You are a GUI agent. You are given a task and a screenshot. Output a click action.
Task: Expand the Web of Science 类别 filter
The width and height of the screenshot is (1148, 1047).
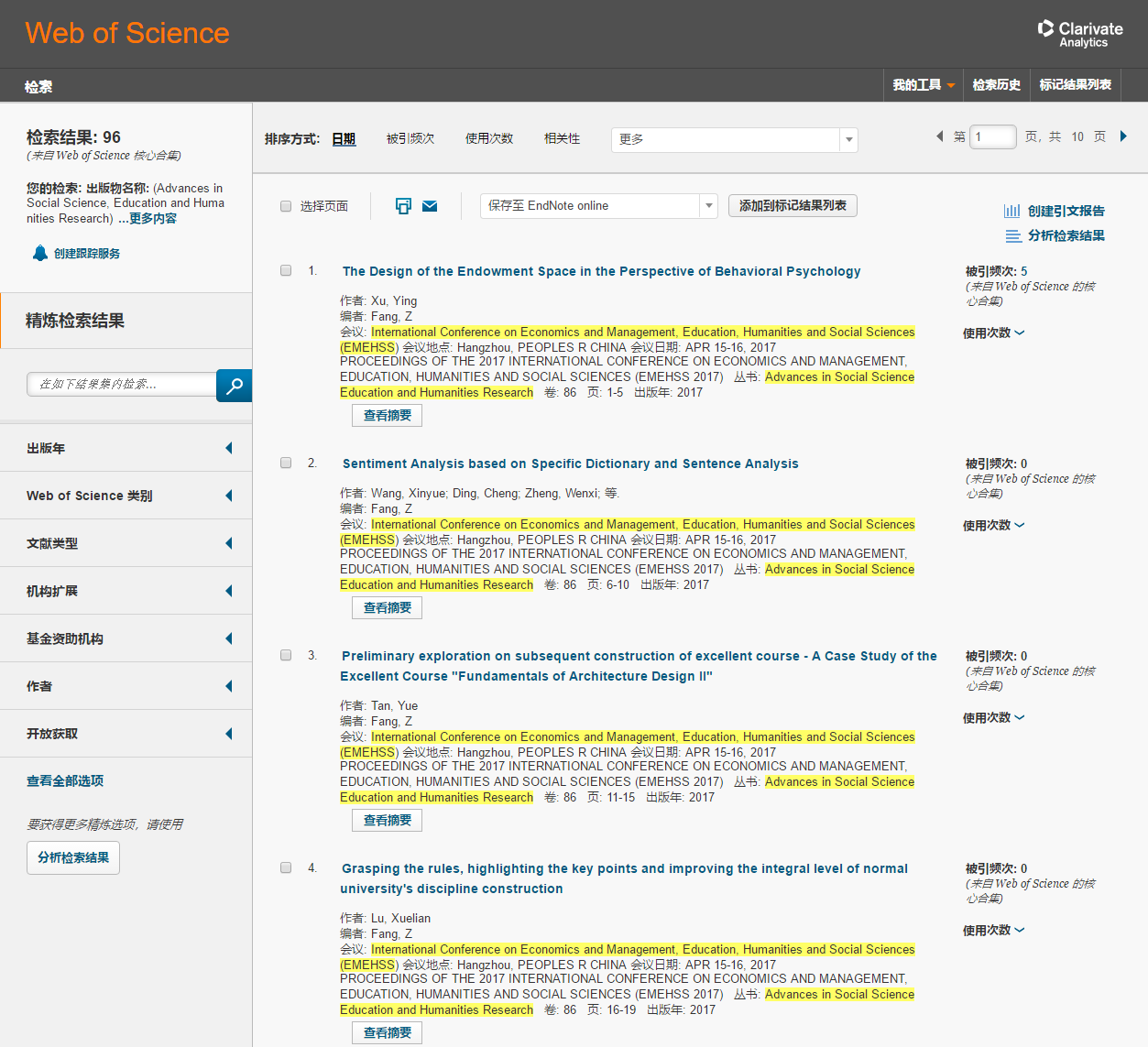126,496
